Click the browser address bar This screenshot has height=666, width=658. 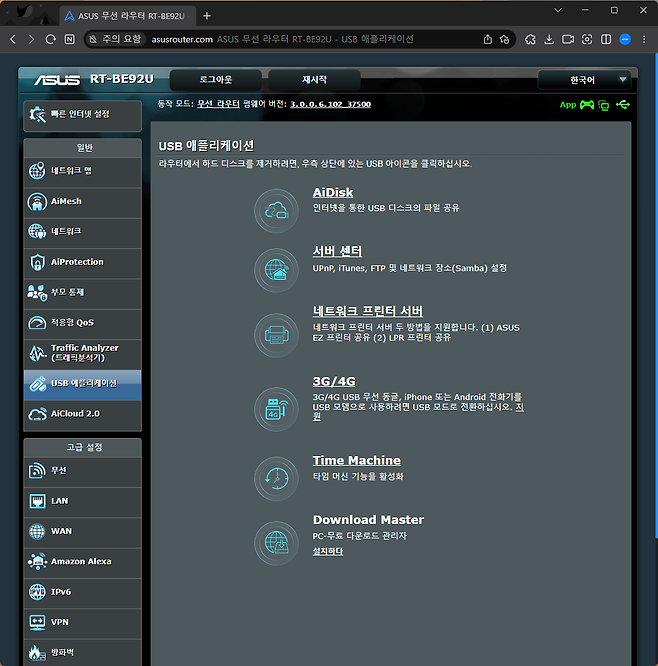(300, 39)
